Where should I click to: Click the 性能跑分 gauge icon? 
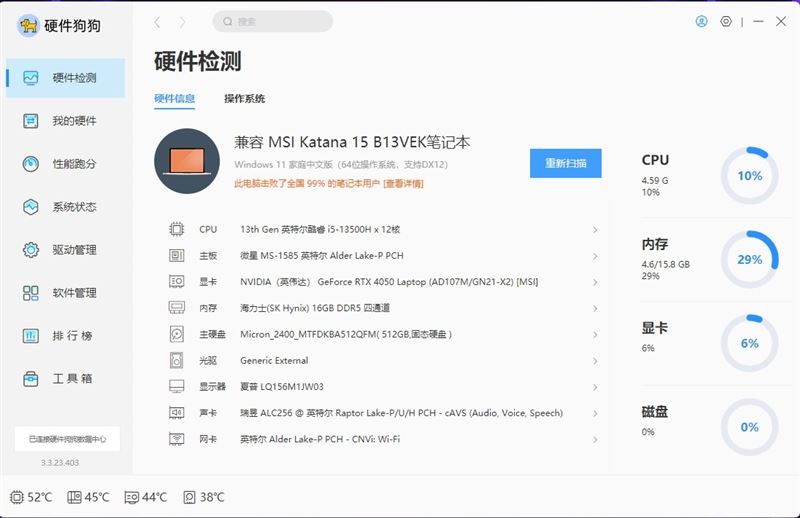tap(31, 164)
